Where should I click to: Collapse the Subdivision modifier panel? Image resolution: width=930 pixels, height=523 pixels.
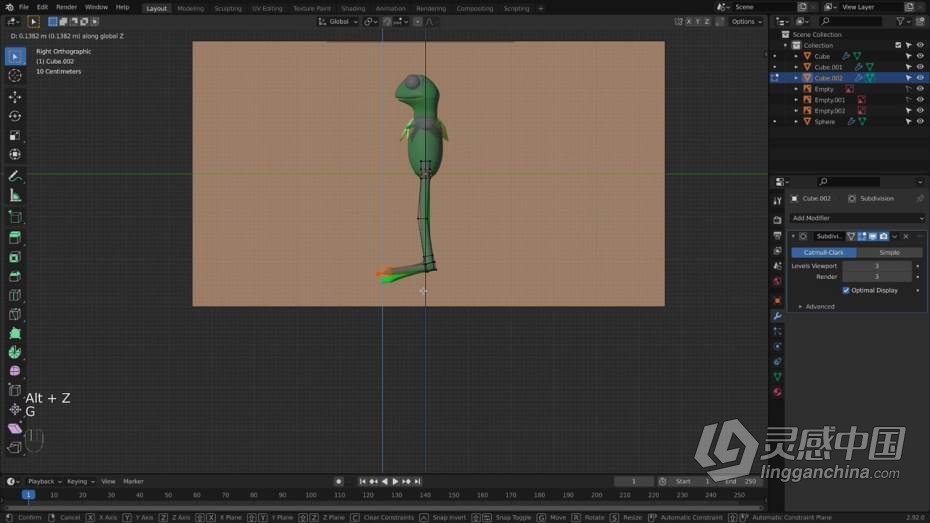[x=794, y=236]
